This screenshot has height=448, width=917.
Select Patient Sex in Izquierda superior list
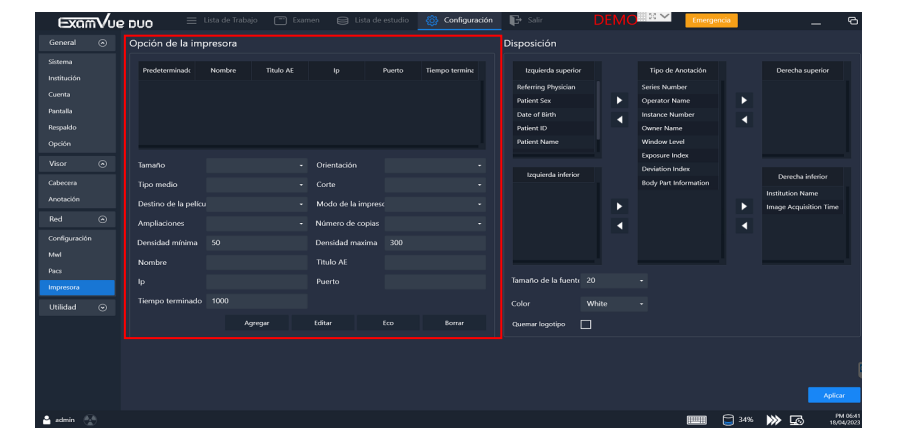[554, 101]
